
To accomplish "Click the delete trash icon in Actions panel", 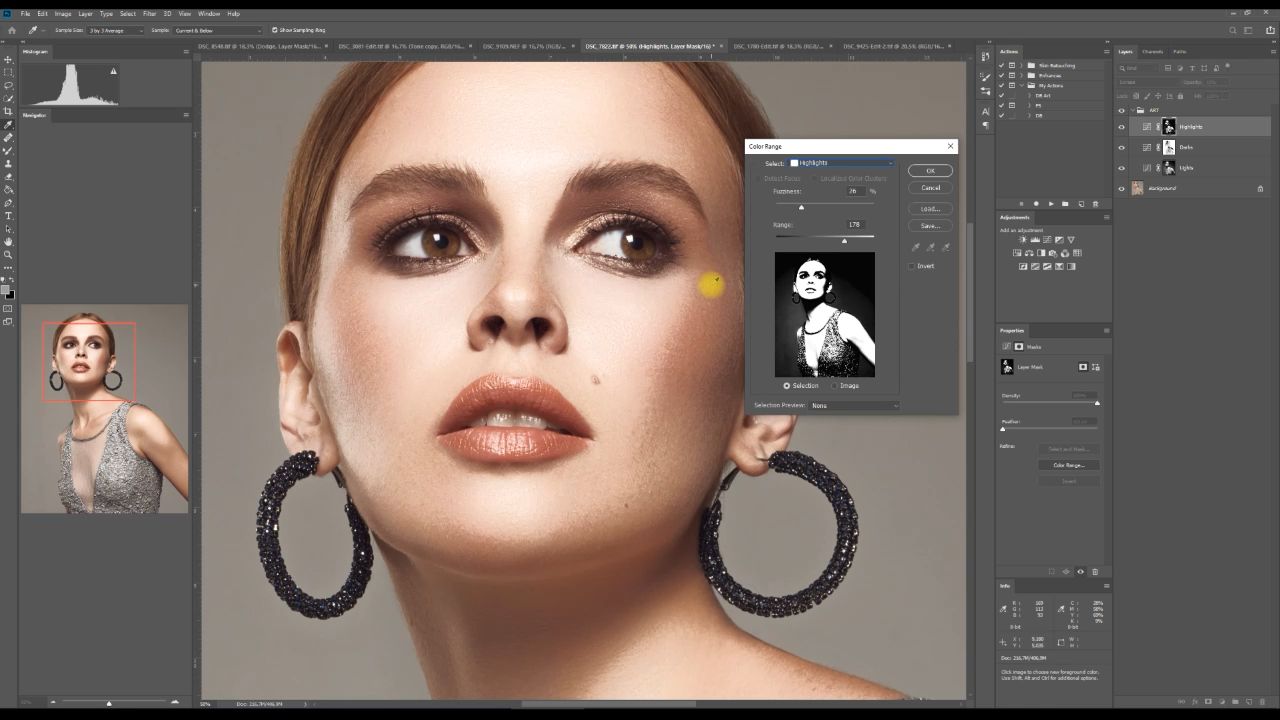I will [1095, 204].
